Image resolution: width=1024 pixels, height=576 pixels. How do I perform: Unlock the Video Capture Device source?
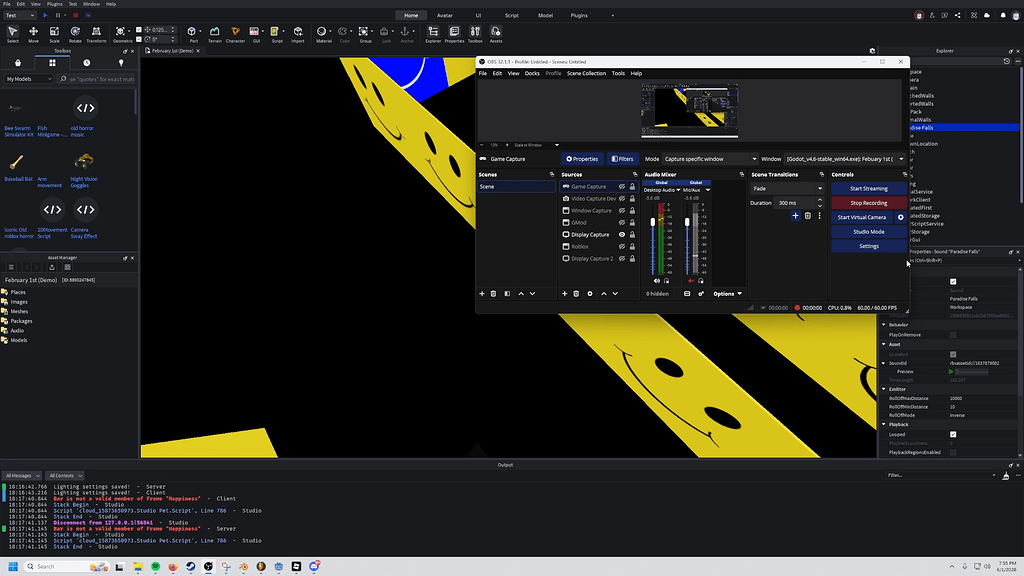pyautogui.click(x=632, y=199)
